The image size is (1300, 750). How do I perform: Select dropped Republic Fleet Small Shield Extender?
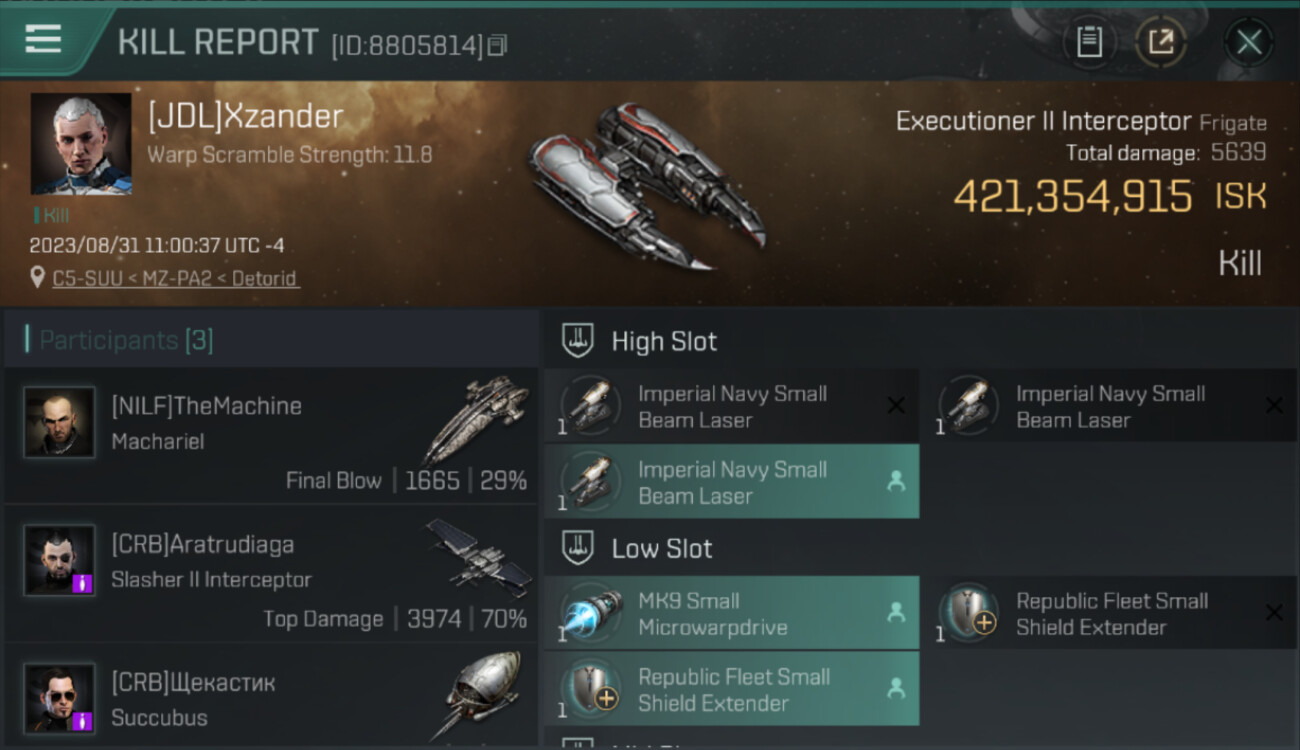pyautogui.click(x=731, y=689)
